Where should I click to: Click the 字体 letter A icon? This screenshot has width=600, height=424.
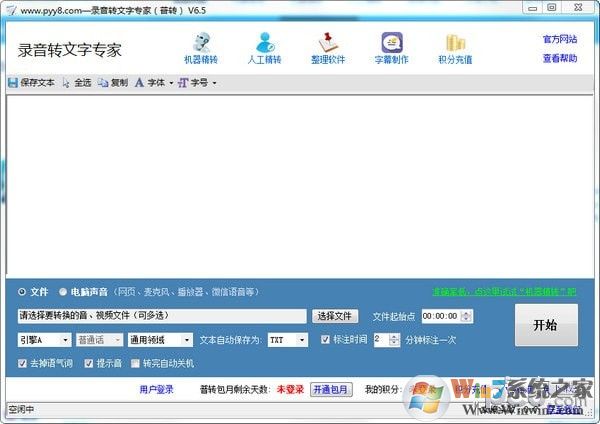(139, 83)
